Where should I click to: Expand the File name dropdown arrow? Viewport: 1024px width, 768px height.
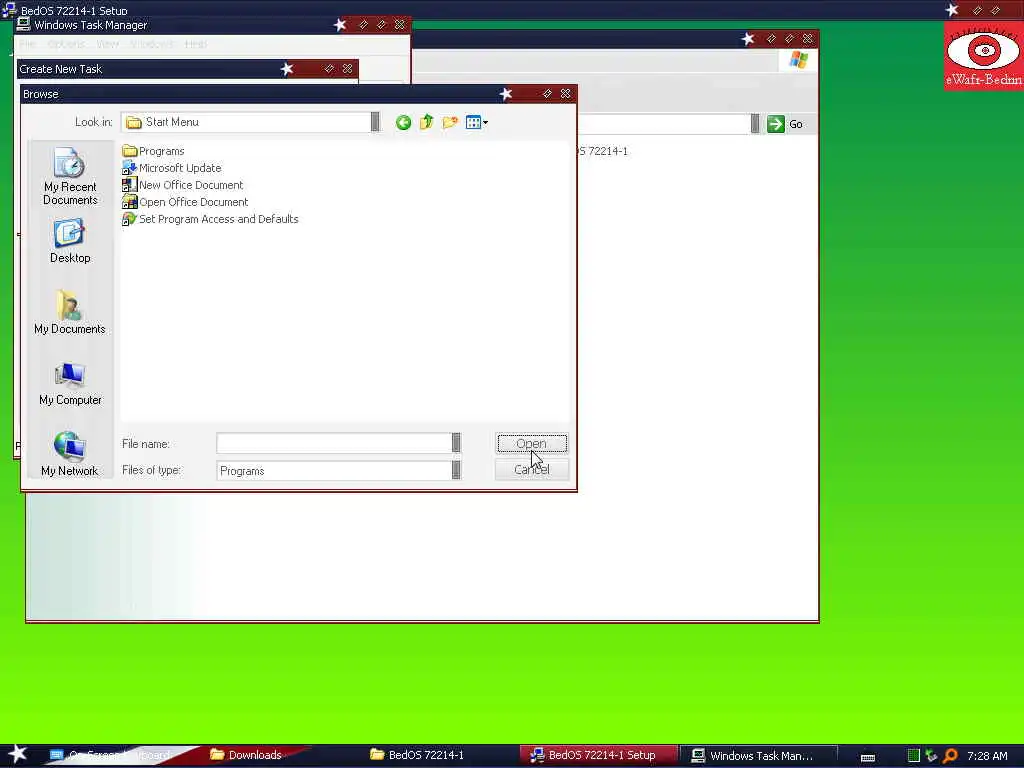pyautogui.click(x=456, y=443)
